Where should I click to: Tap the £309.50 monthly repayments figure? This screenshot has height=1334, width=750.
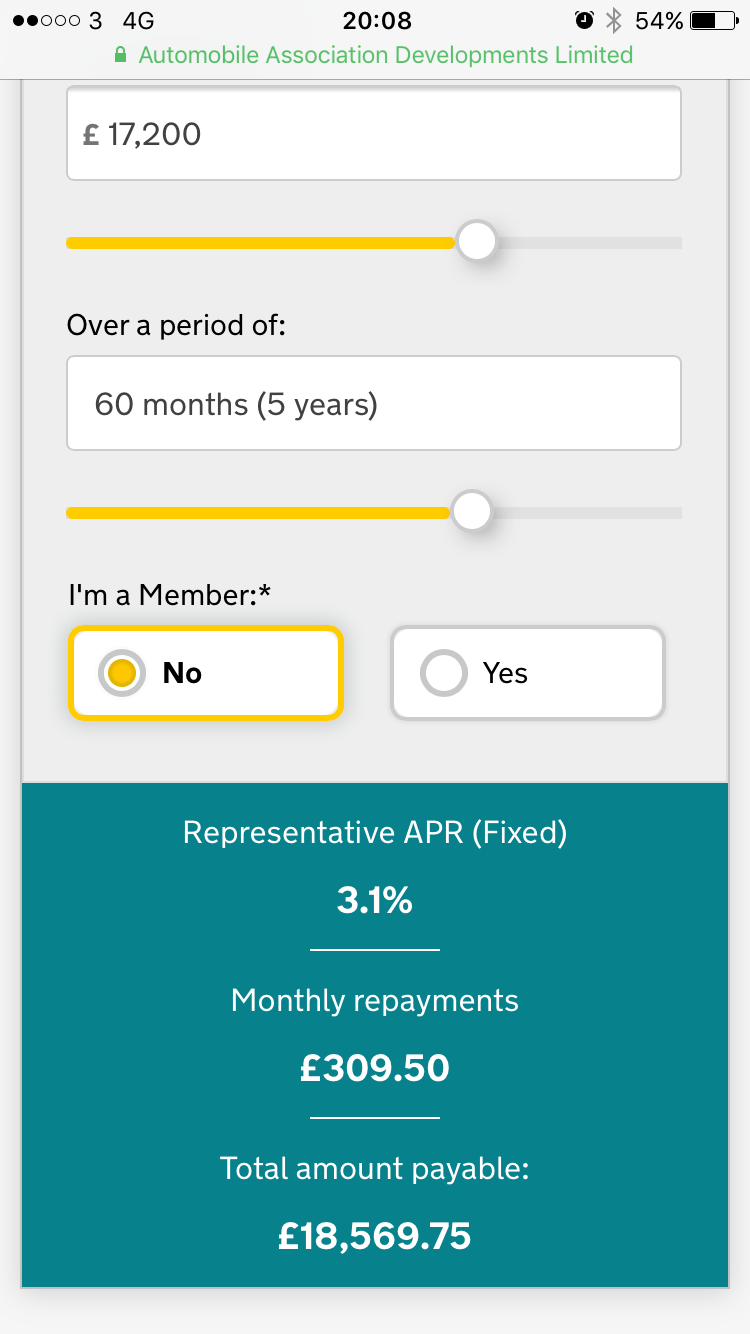pos(375,1068)
